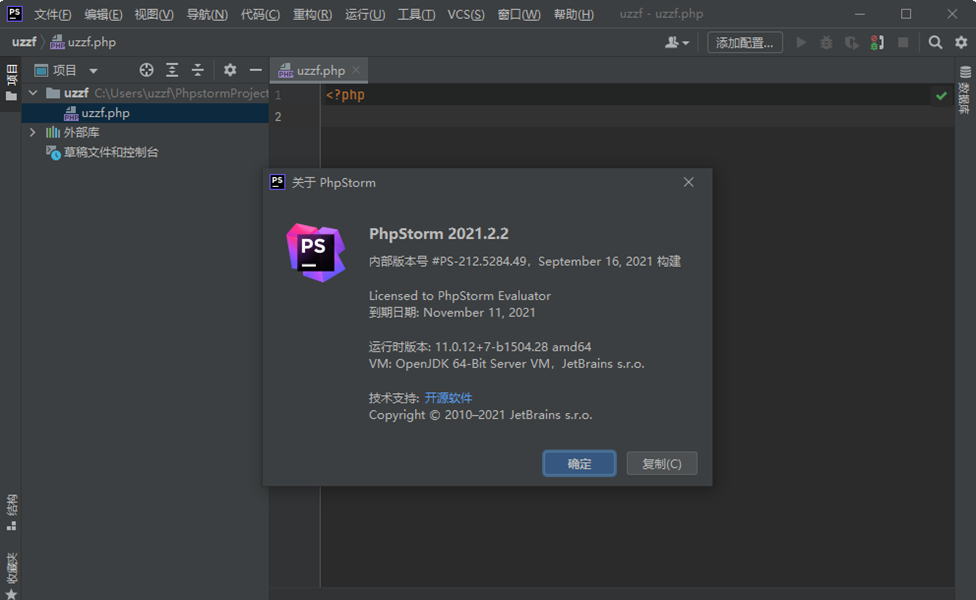Click the Copyright JetBrains s.r.o. text
This screenshot has width=976, height=600.
tap(481, 415)
